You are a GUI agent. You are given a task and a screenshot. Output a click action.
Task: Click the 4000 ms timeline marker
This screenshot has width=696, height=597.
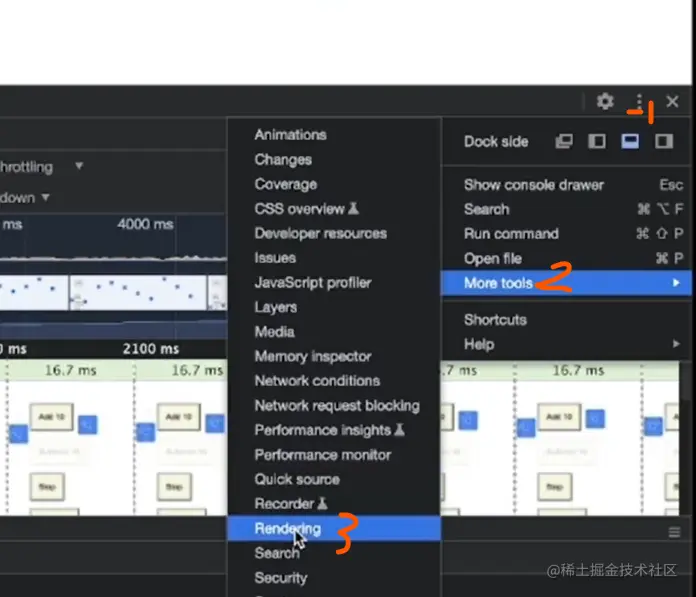145,224
